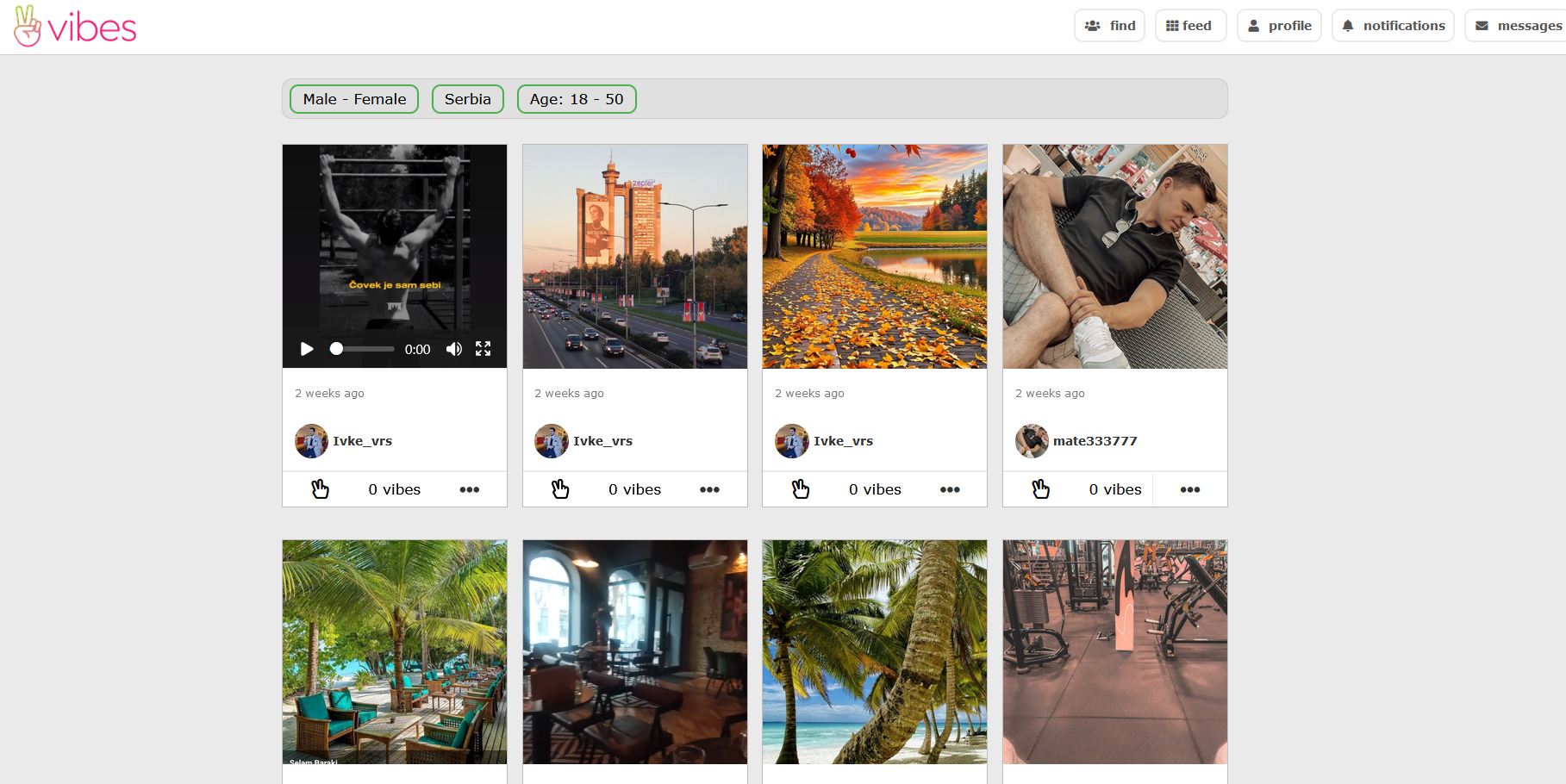Open the vibes logo home link
Image resolution: width=1566 pixels, height=784 pixels.
75,27
